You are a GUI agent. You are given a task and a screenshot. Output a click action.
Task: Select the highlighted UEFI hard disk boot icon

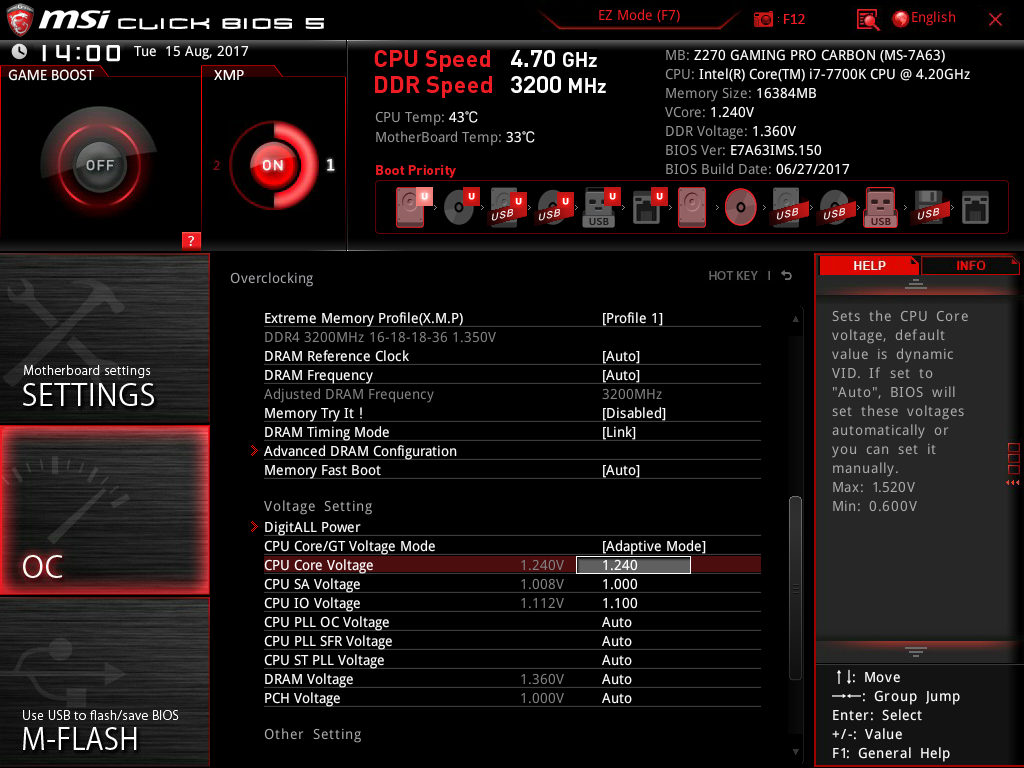click(x=412, y=207)
